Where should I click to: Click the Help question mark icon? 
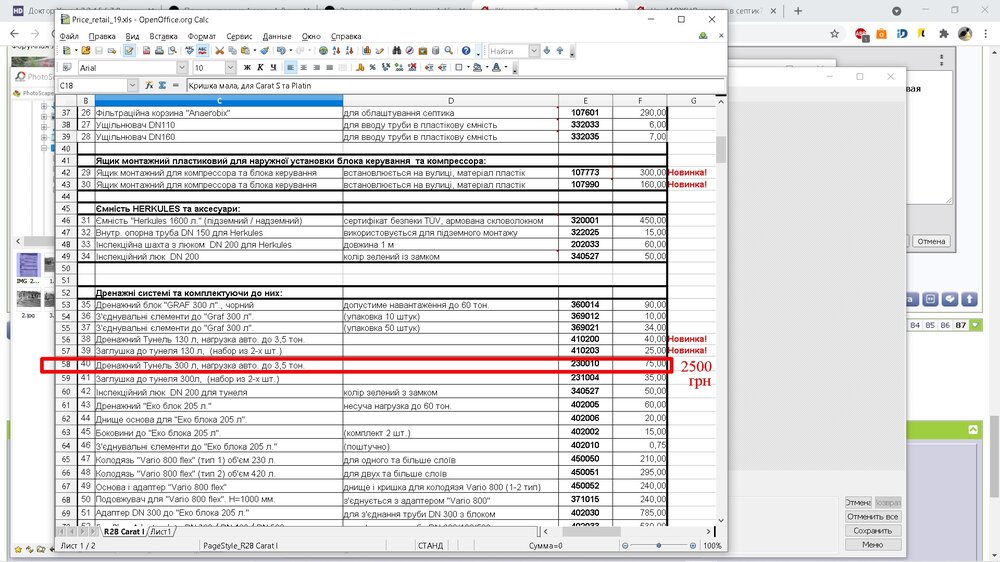click(466, 51)
